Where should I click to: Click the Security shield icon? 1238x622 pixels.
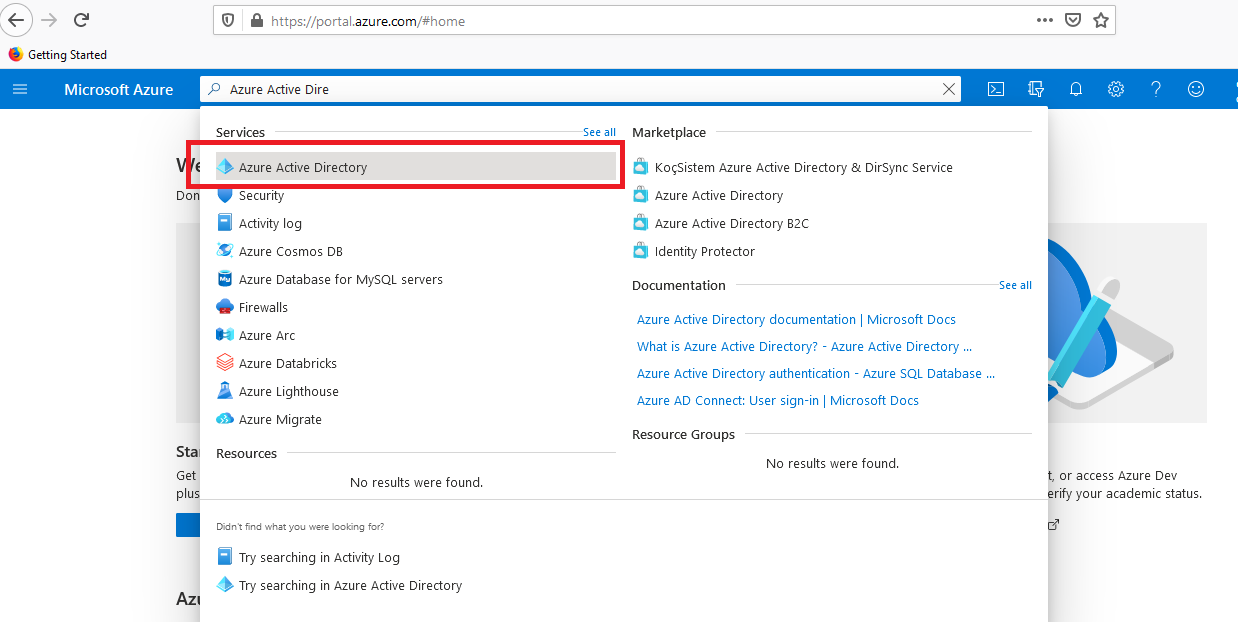225,195
